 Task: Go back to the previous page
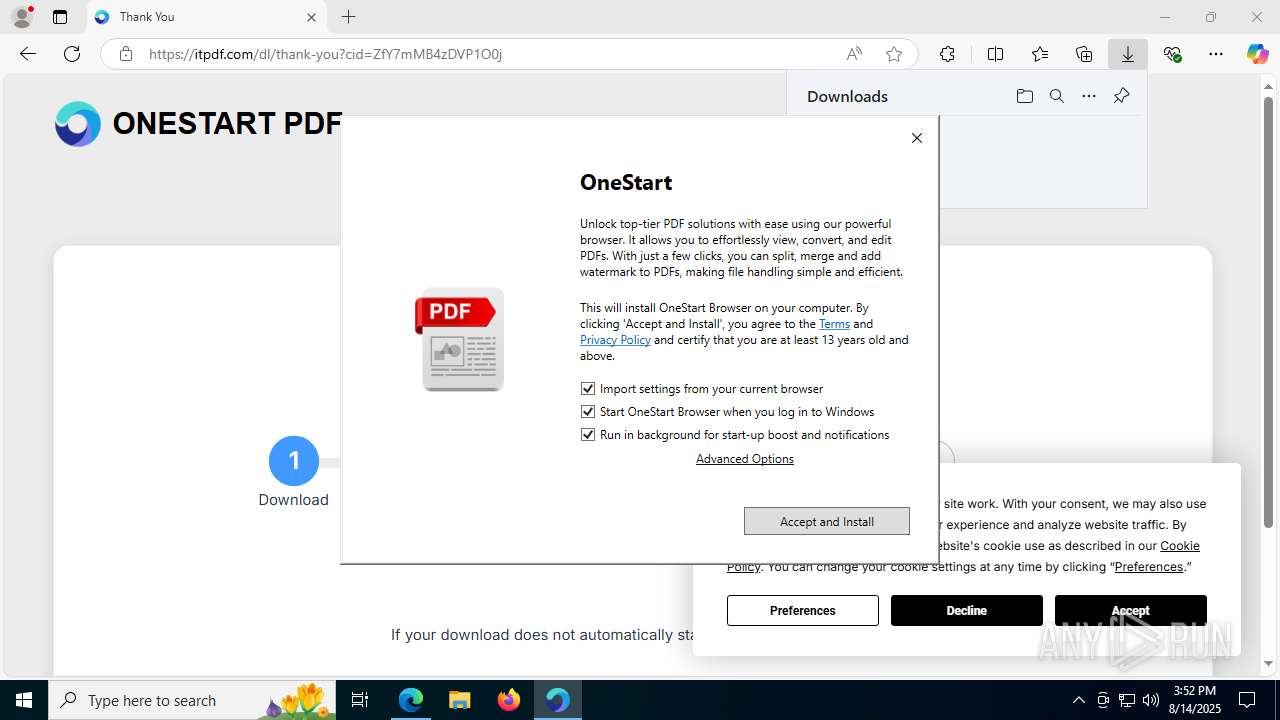pos(28,54)
